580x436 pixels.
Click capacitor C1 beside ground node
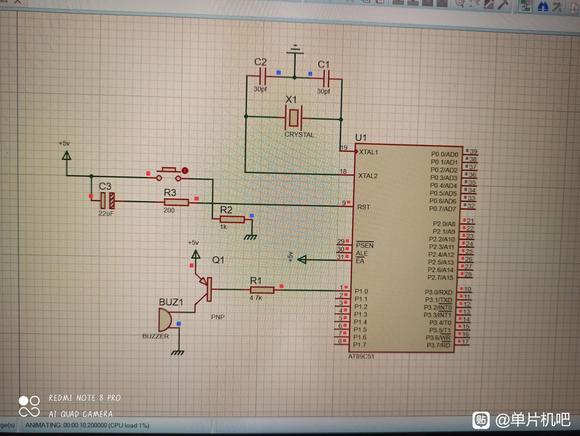pyautogui.click(x=326, y=78)
